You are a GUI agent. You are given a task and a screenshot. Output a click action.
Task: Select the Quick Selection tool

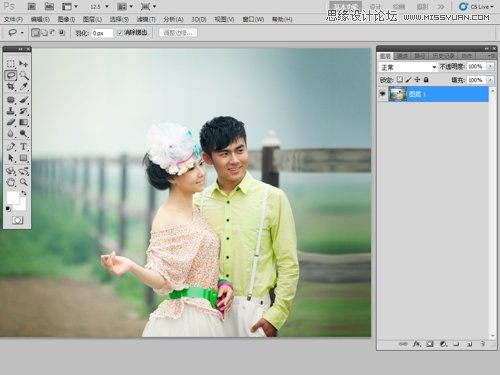coord(23,75)
